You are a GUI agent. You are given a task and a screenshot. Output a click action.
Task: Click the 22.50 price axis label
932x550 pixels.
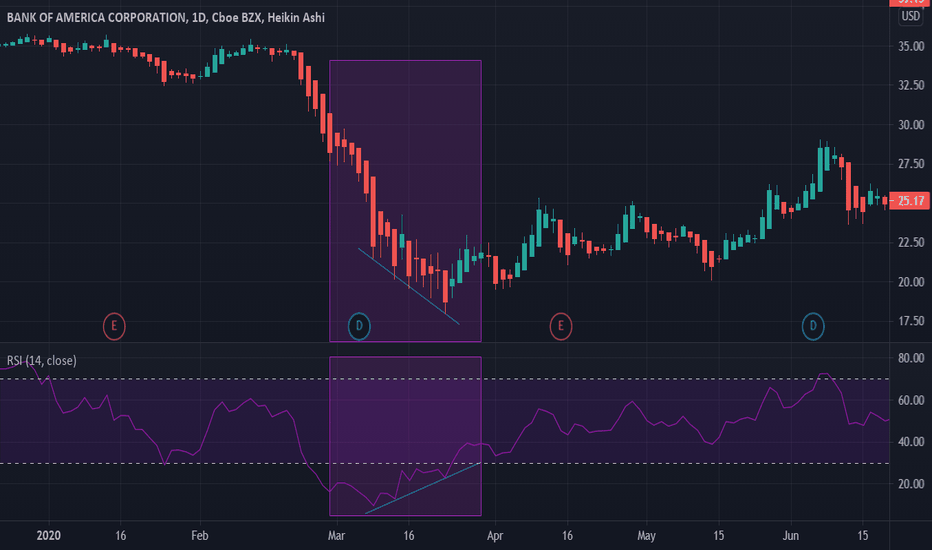911,243
